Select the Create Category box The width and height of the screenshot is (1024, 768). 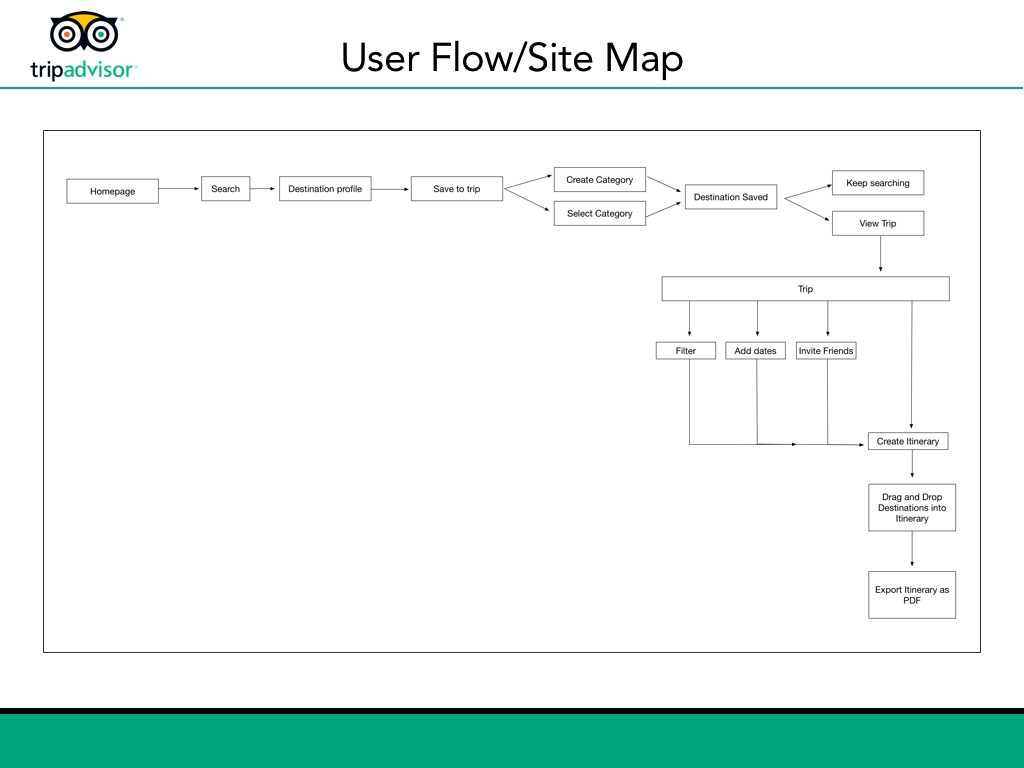pyautogui.click(x=600, y=180)
